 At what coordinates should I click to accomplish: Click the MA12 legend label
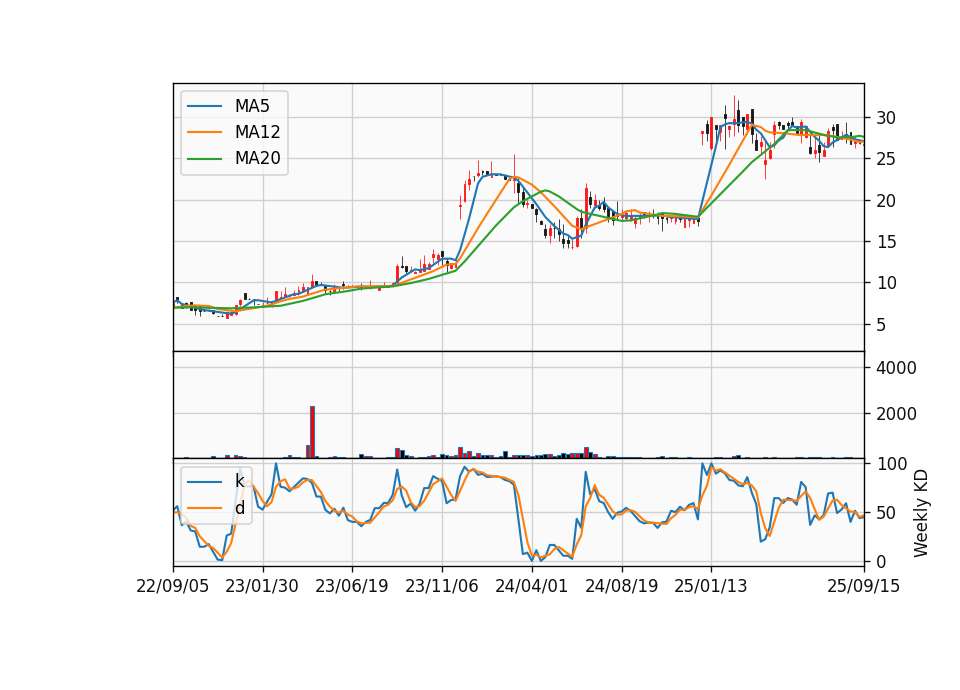(257, 132)
